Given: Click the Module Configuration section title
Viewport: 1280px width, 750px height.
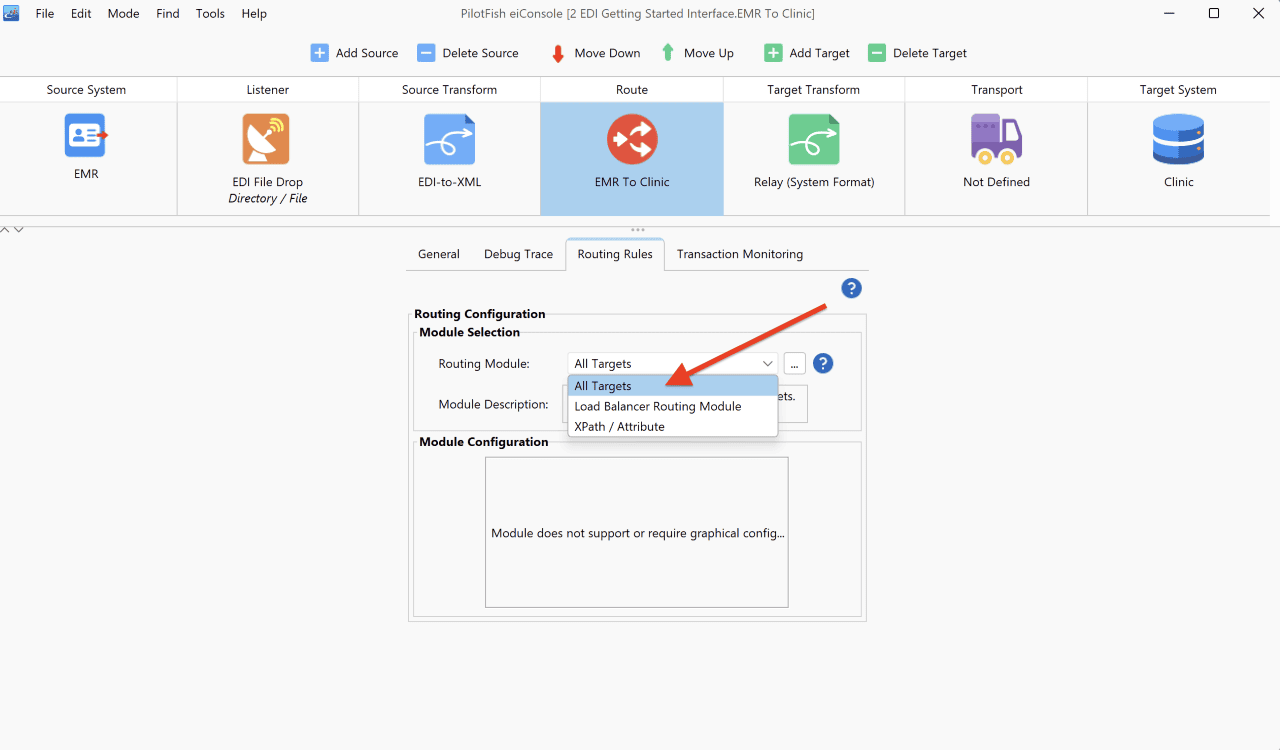Looking at the screenshot, I should [484, 442].
